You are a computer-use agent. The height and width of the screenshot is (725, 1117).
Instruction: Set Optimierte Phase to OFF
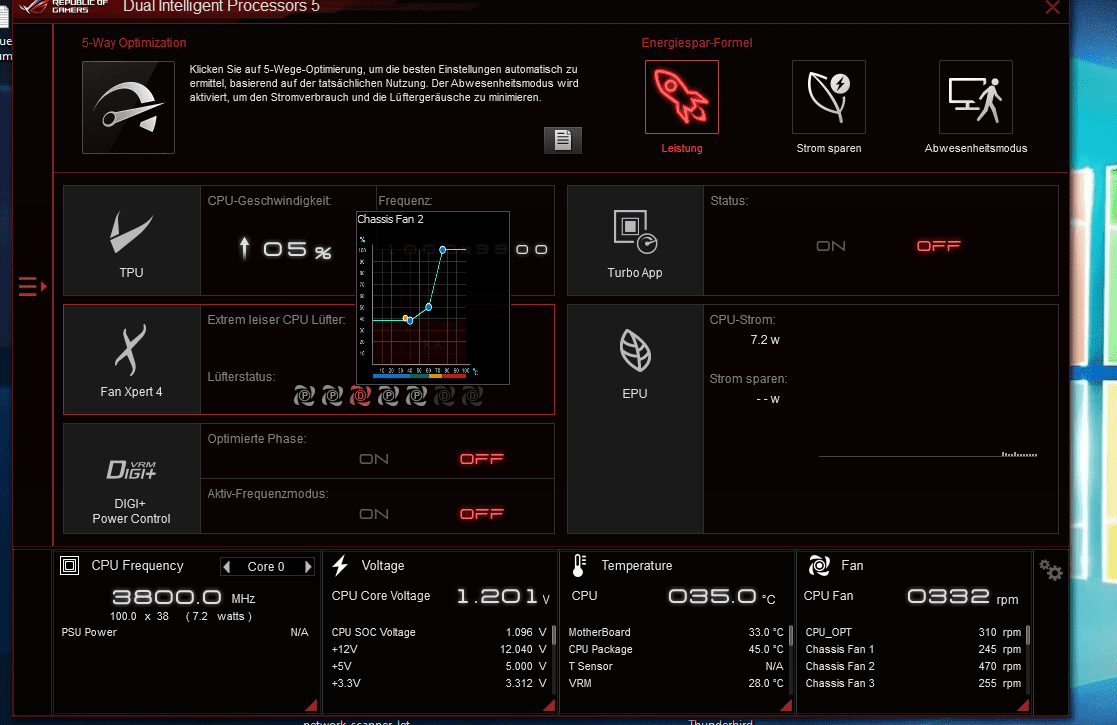[482, 459]
